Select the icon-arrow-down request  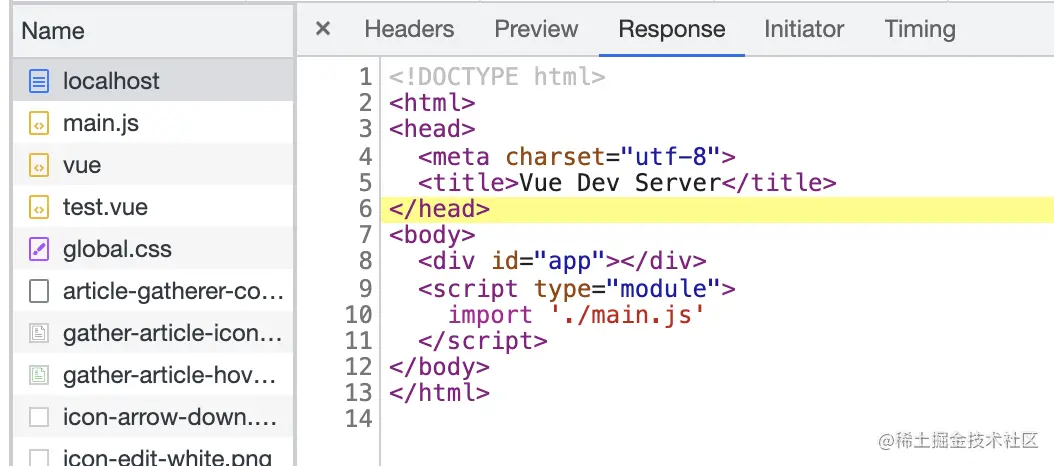coord(153,416)
